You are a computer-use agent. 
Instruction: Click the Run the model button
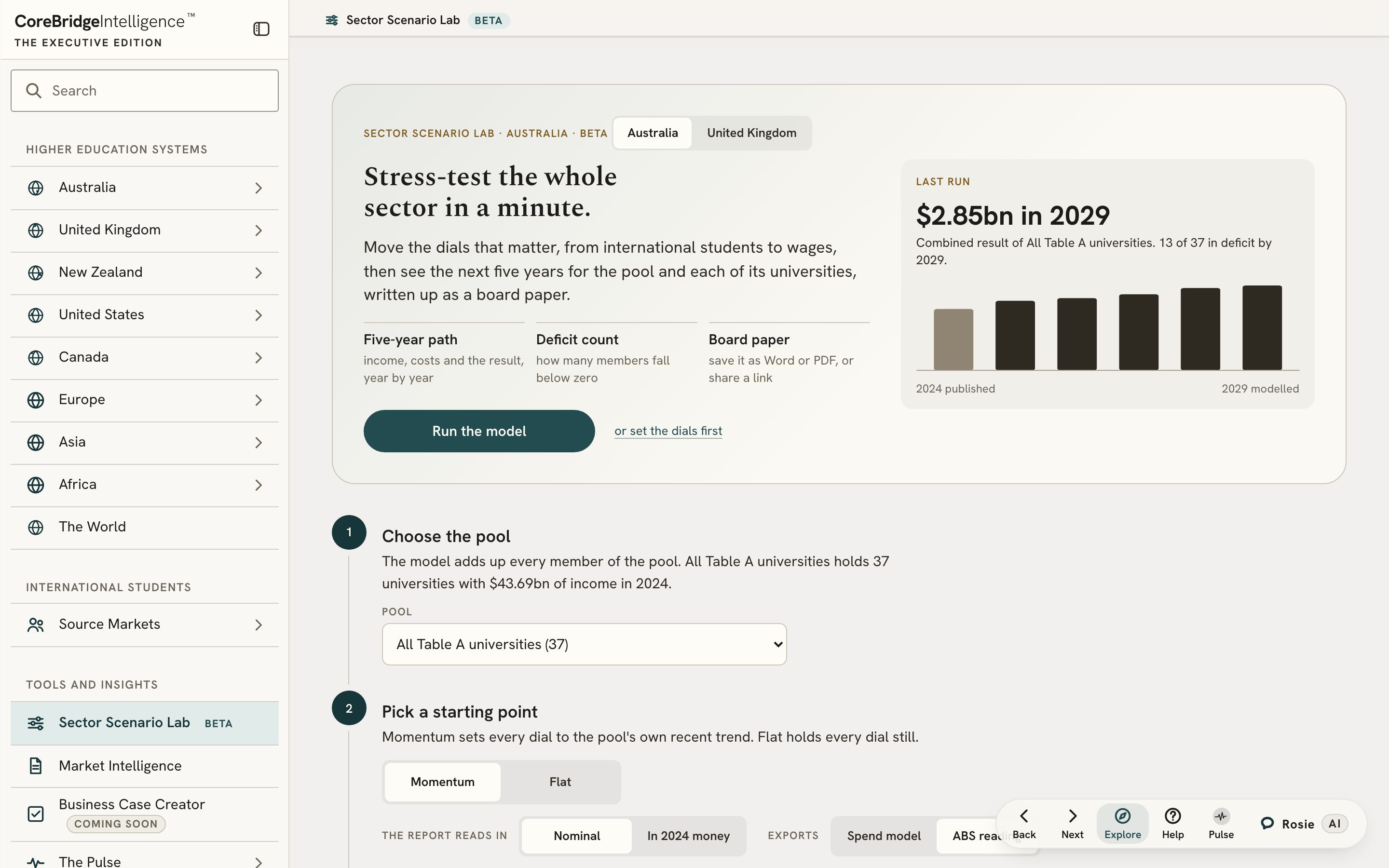(x=479, y=431)
